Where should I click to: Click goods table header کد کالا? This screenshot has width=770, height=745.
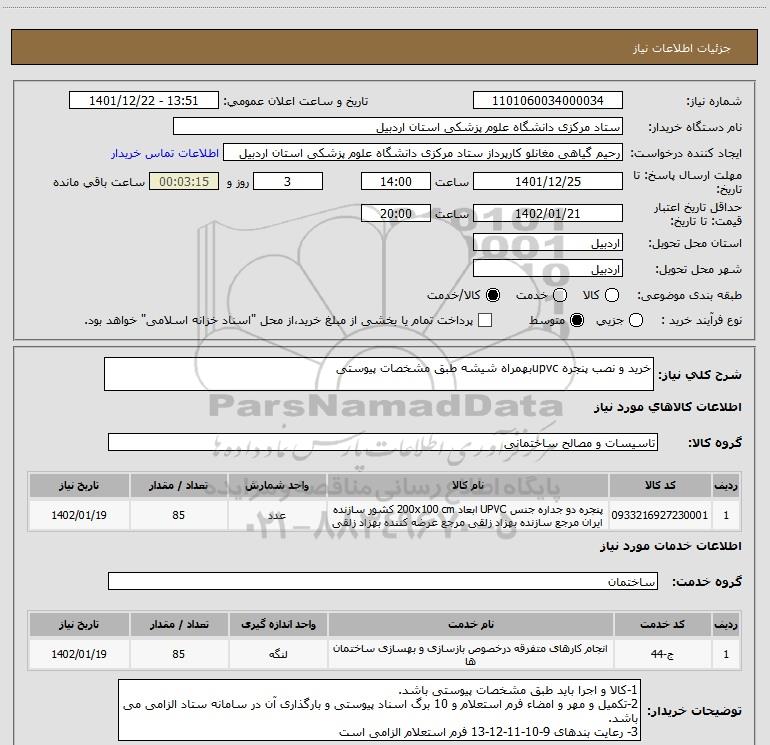pos(660,485)
